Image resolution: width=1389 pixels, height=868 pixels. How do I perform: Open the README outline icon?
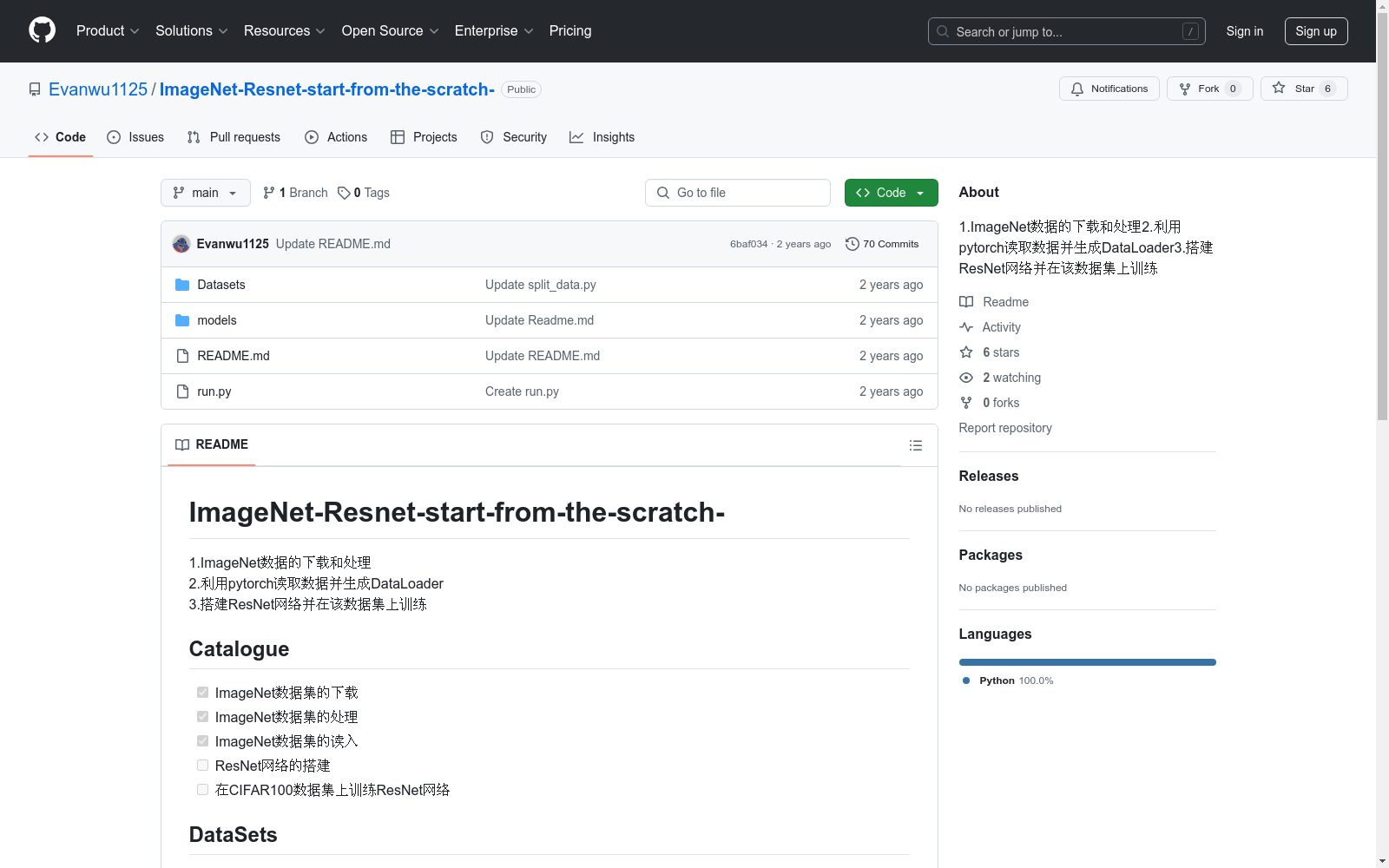coord(915,445)
